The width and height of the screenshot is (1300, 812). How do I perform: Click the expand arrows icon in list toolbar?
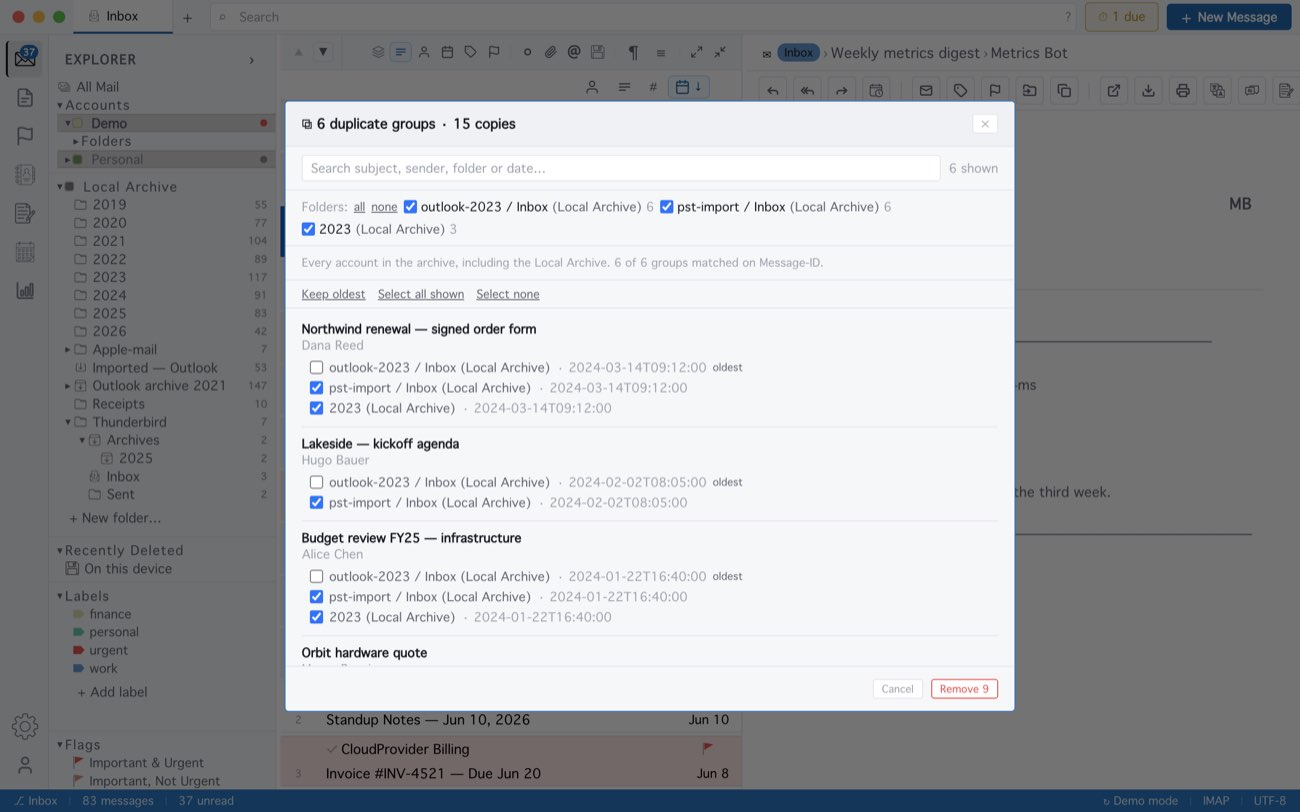pos(696,52)
